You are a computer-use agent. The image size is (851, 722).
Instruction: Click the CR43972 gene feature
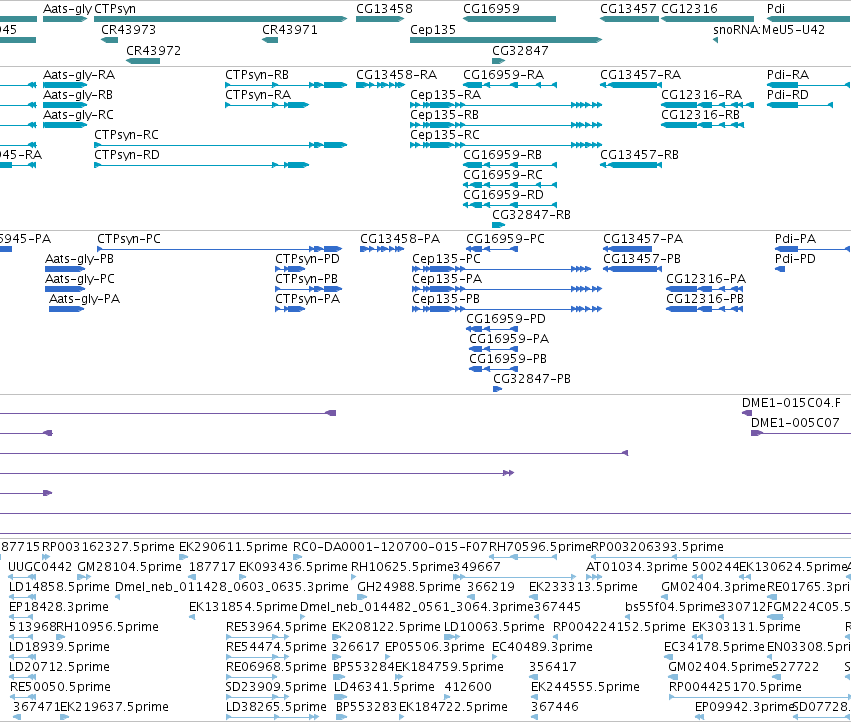point(143,61)
